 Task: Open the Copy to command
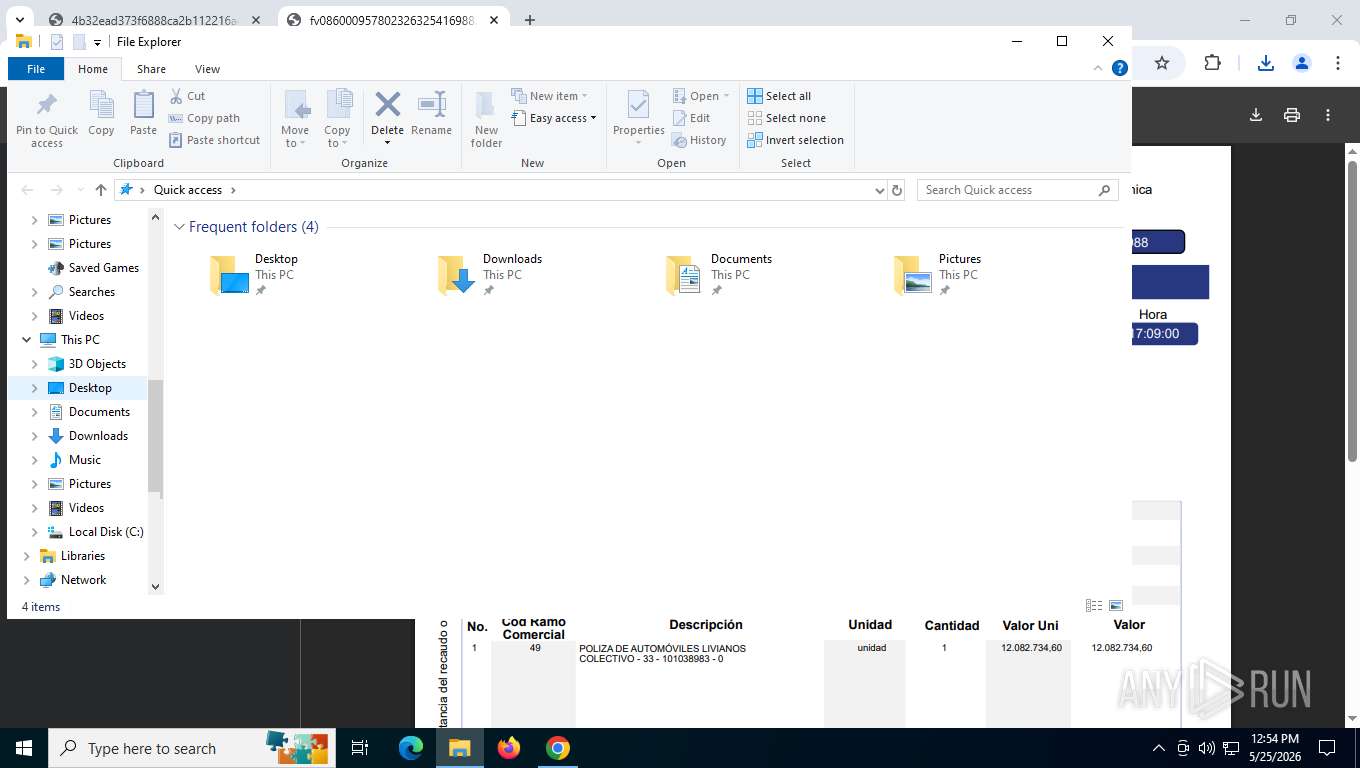click(x=337, y=119)
